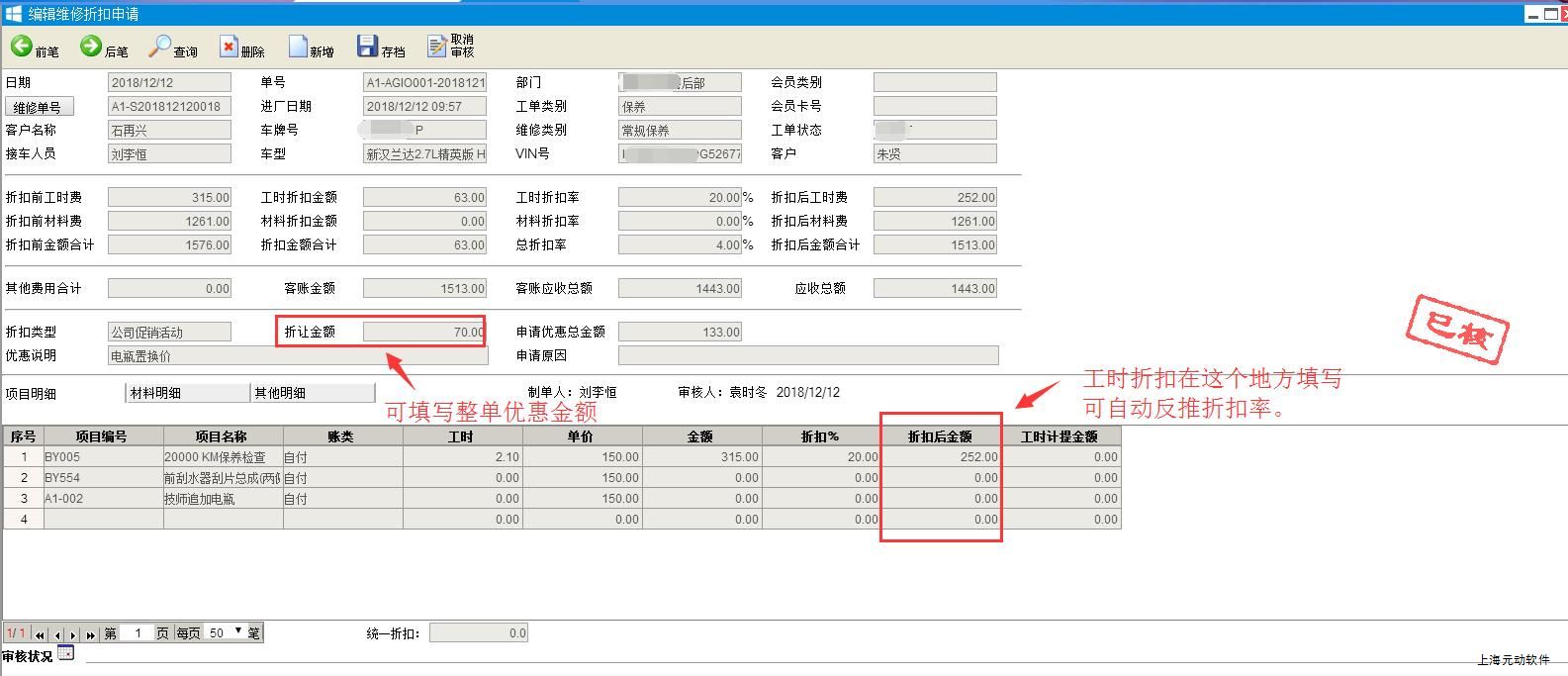
Task: Click the 折让金额 input field
Action: 424,333
